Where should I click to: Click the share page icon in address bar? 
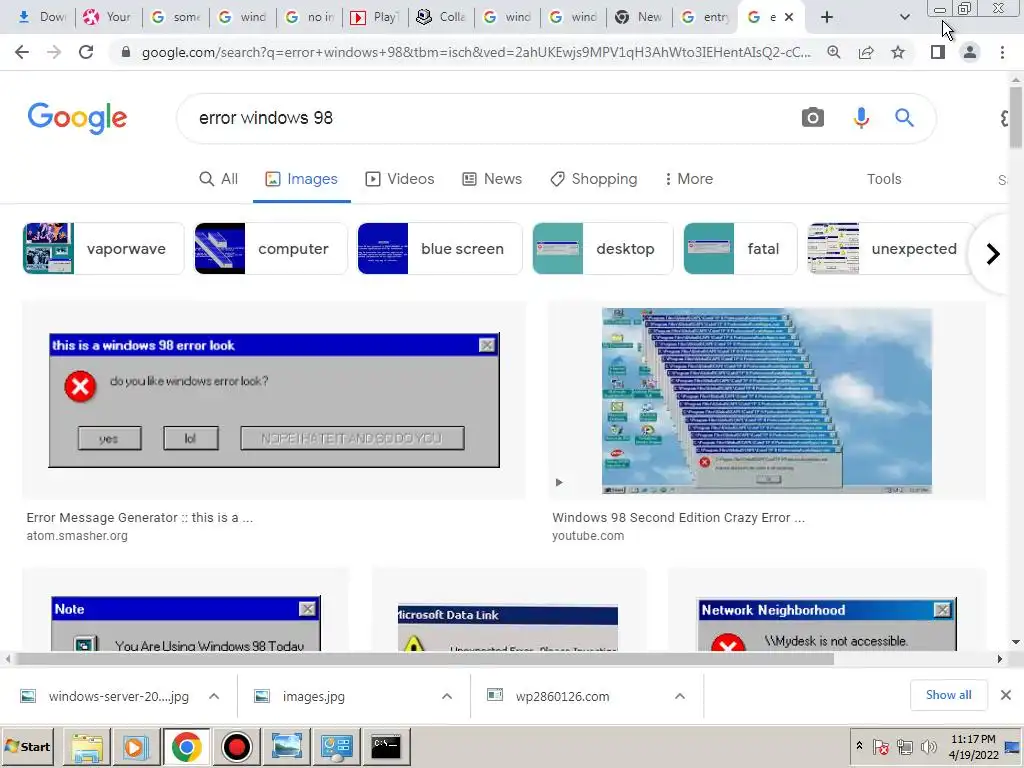tap(866, 52)
